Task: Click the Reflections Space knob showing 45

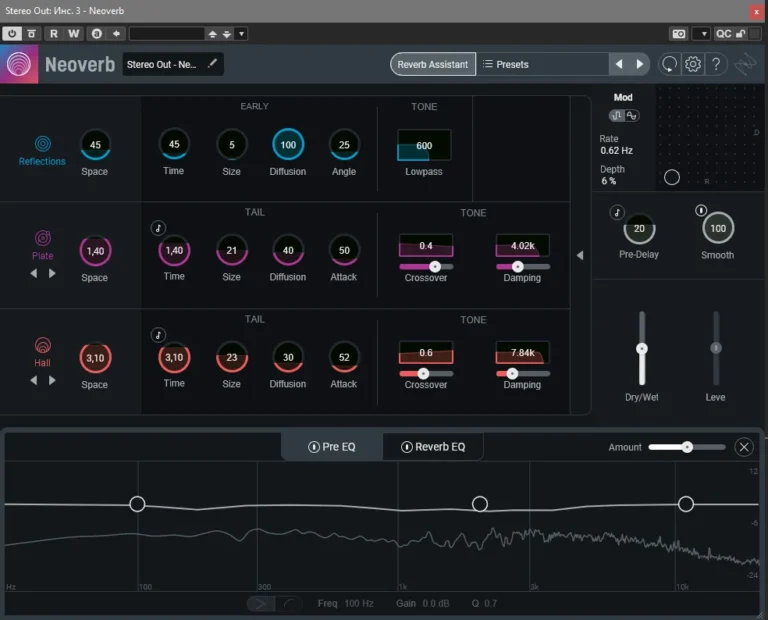Action: point(95,144)
